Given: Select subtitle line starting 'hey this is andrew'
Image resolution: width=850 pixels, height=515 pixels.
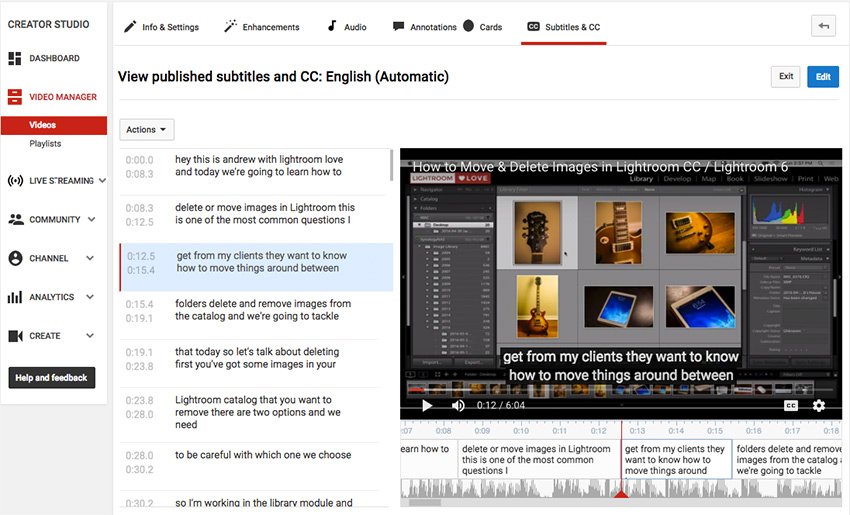Looking at the screenshot, I should (x=258, y=165).
